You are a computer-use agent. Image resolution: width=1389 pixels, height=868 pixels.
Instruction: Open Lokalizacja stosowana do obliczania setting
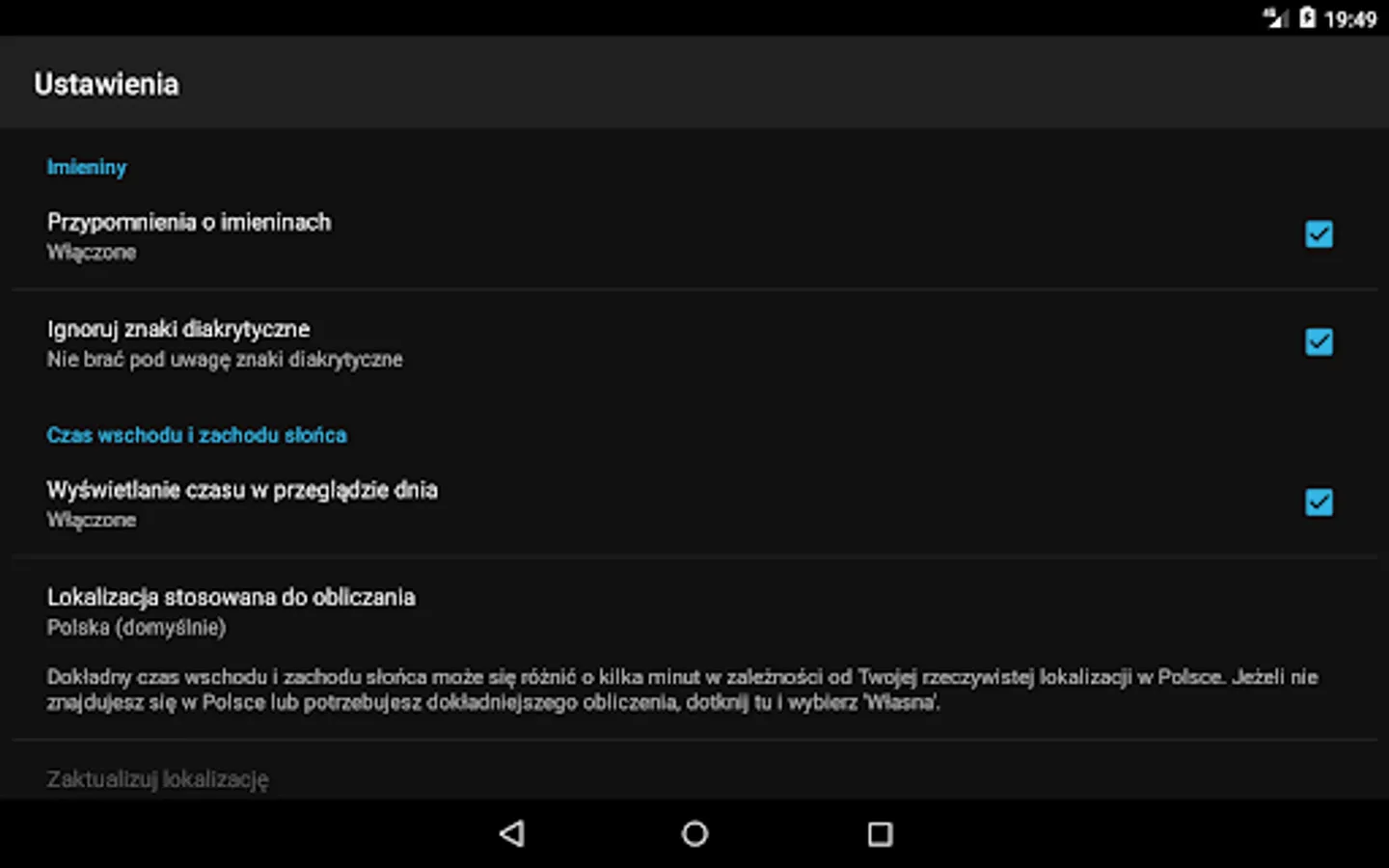(694, 648)
